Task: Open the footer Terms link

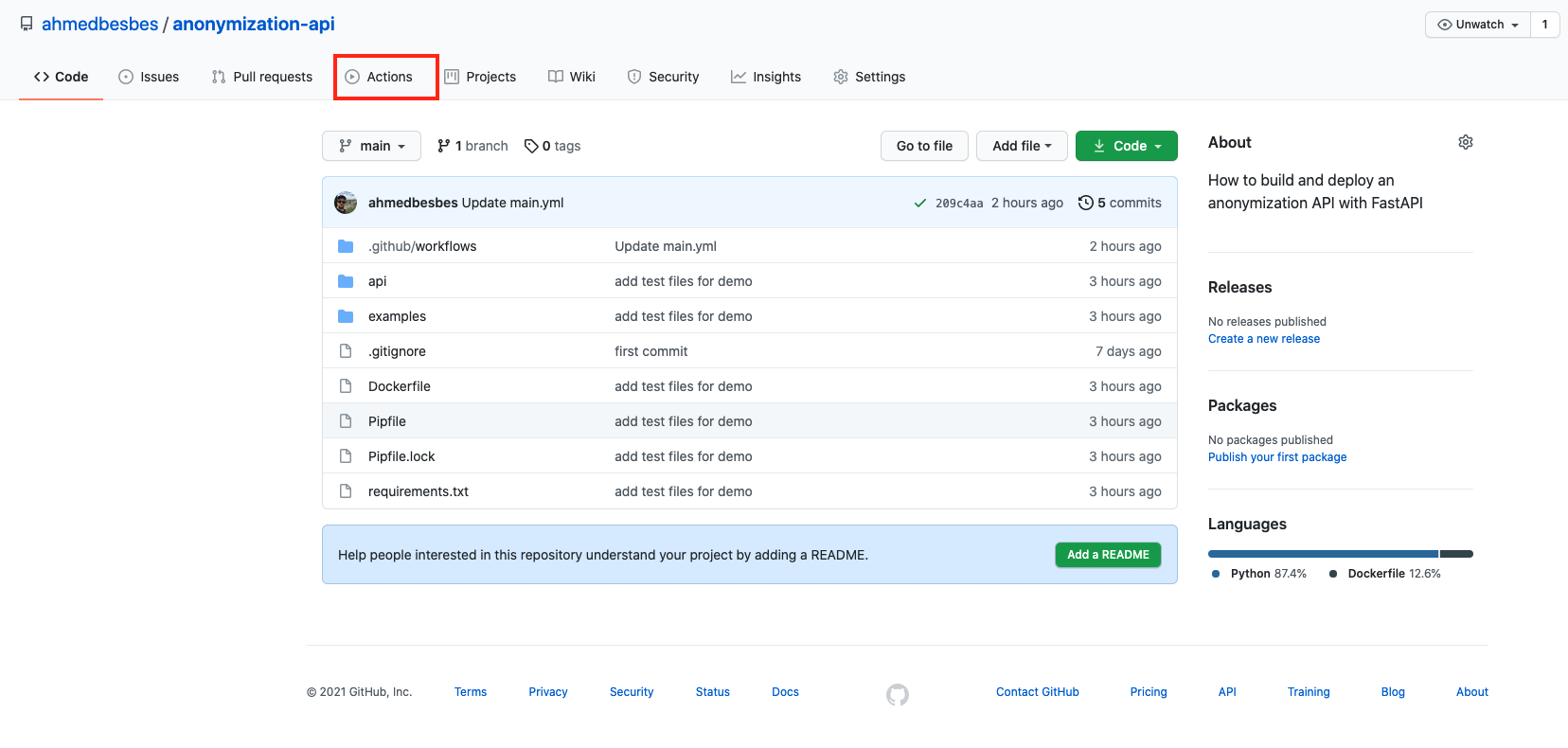Action: tap(471, 692)
